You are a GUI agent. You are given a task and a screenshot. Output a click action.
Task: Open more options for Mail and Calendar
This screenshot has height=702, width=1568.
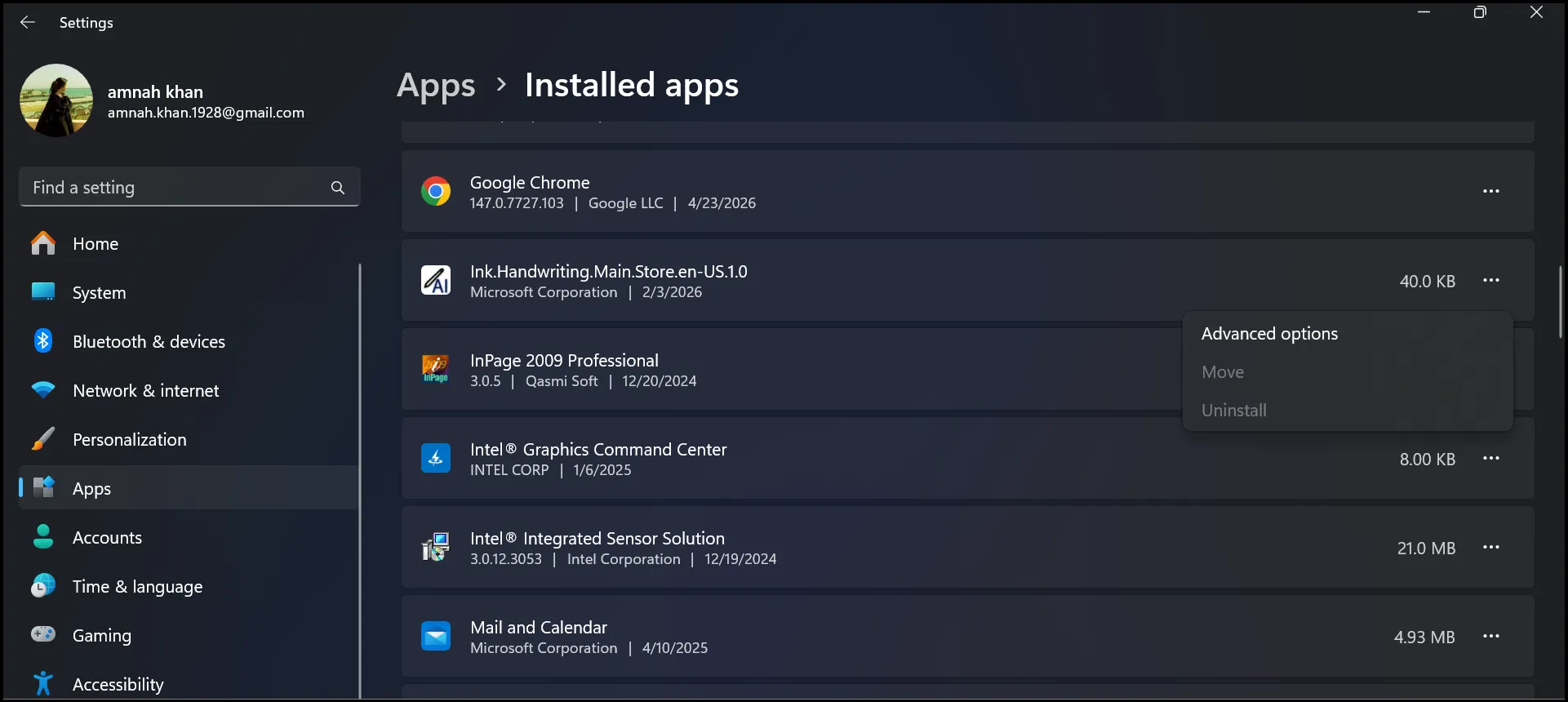[x=1491, y=636]
